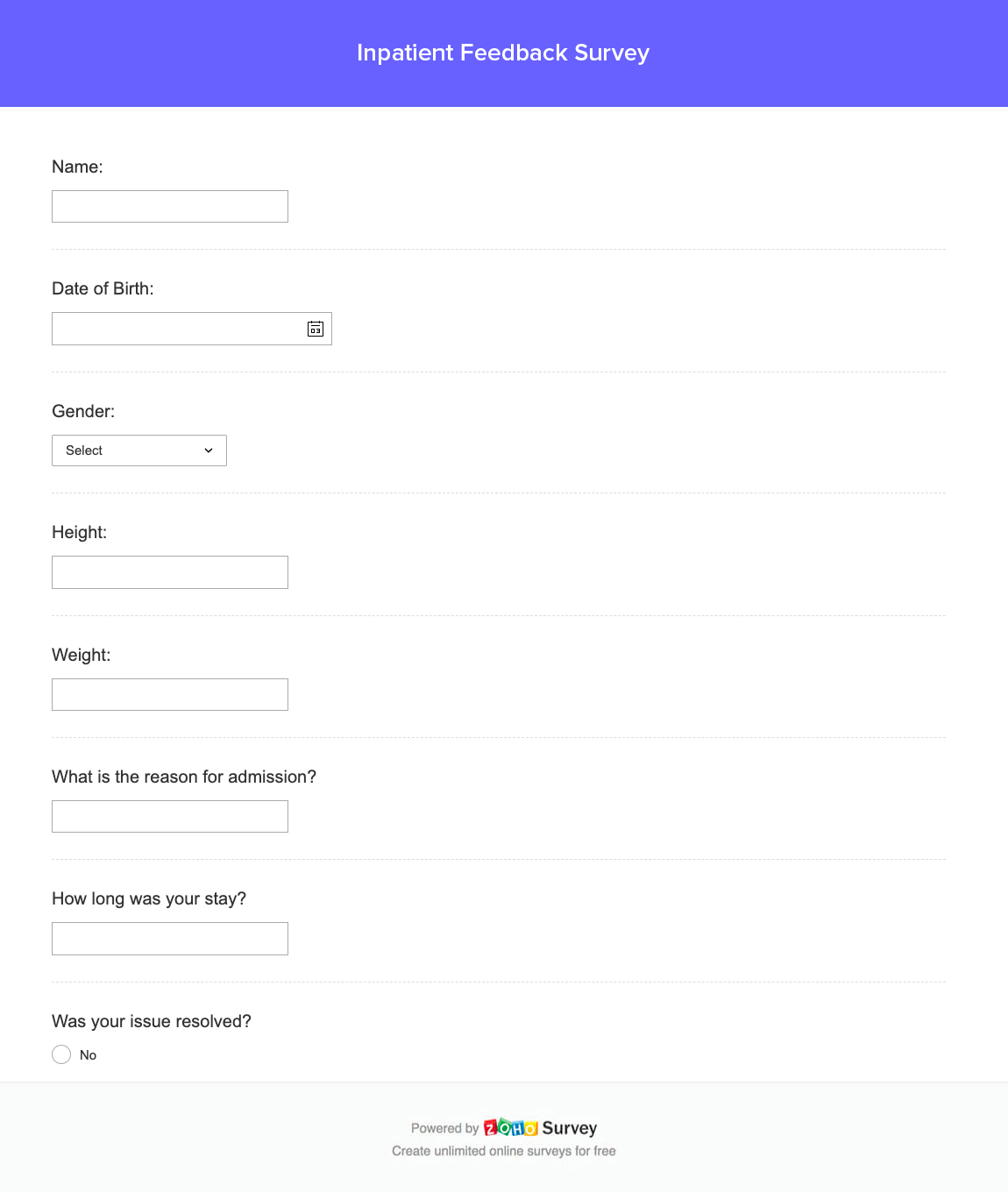Viewport: 1008px width, 1192px height.
Task: Click the No option label text
Action: pos(88,1054)
